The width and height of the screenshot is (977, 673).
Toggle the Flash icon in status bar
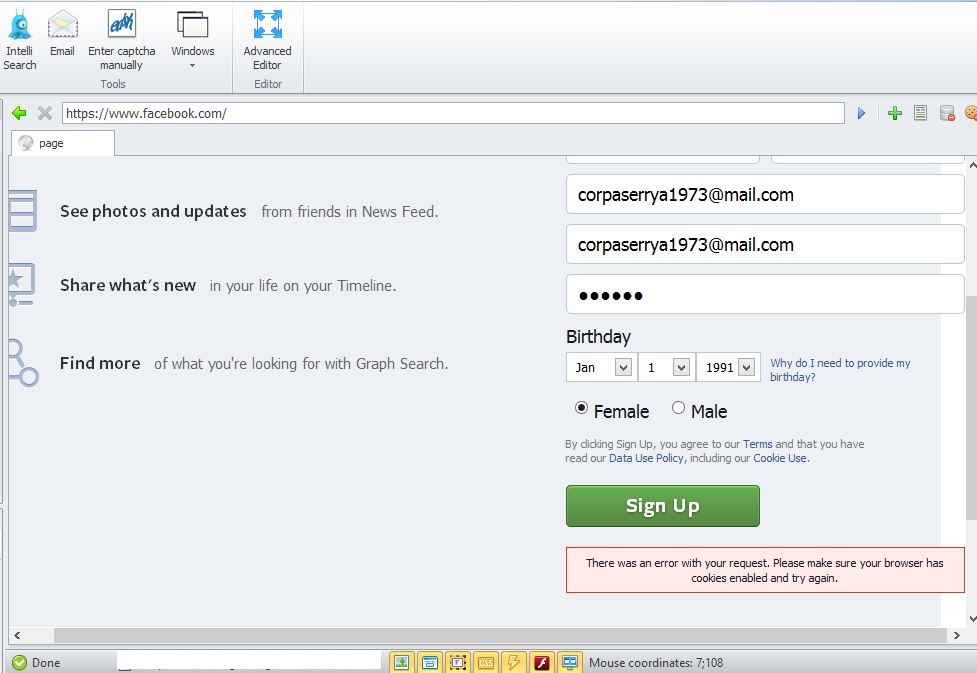pyautogui.click(x=542, y=662)
